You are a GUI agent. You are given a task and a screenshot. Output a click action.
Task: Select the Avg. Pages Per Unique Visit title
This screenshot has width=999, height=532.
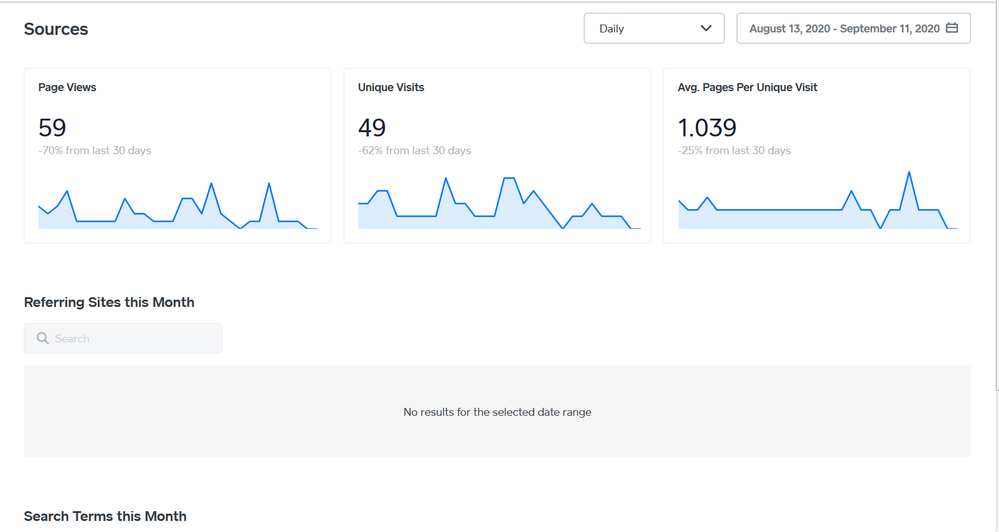[747, 88]
